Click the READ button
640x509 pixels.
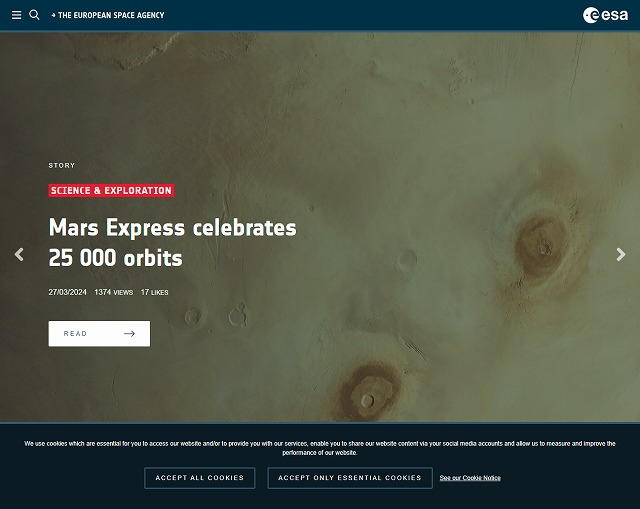[x=99, y=333]
